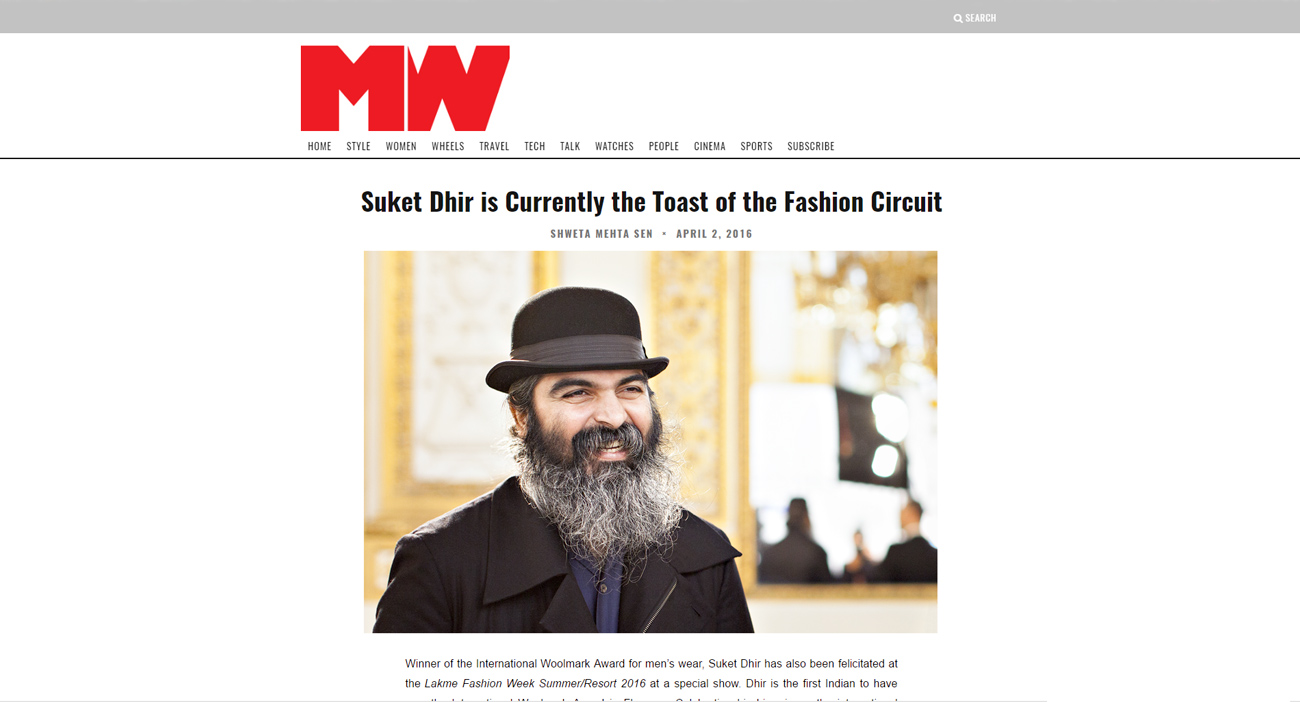Open the HOME menu item
The image size is (1300, 702).
320,146
